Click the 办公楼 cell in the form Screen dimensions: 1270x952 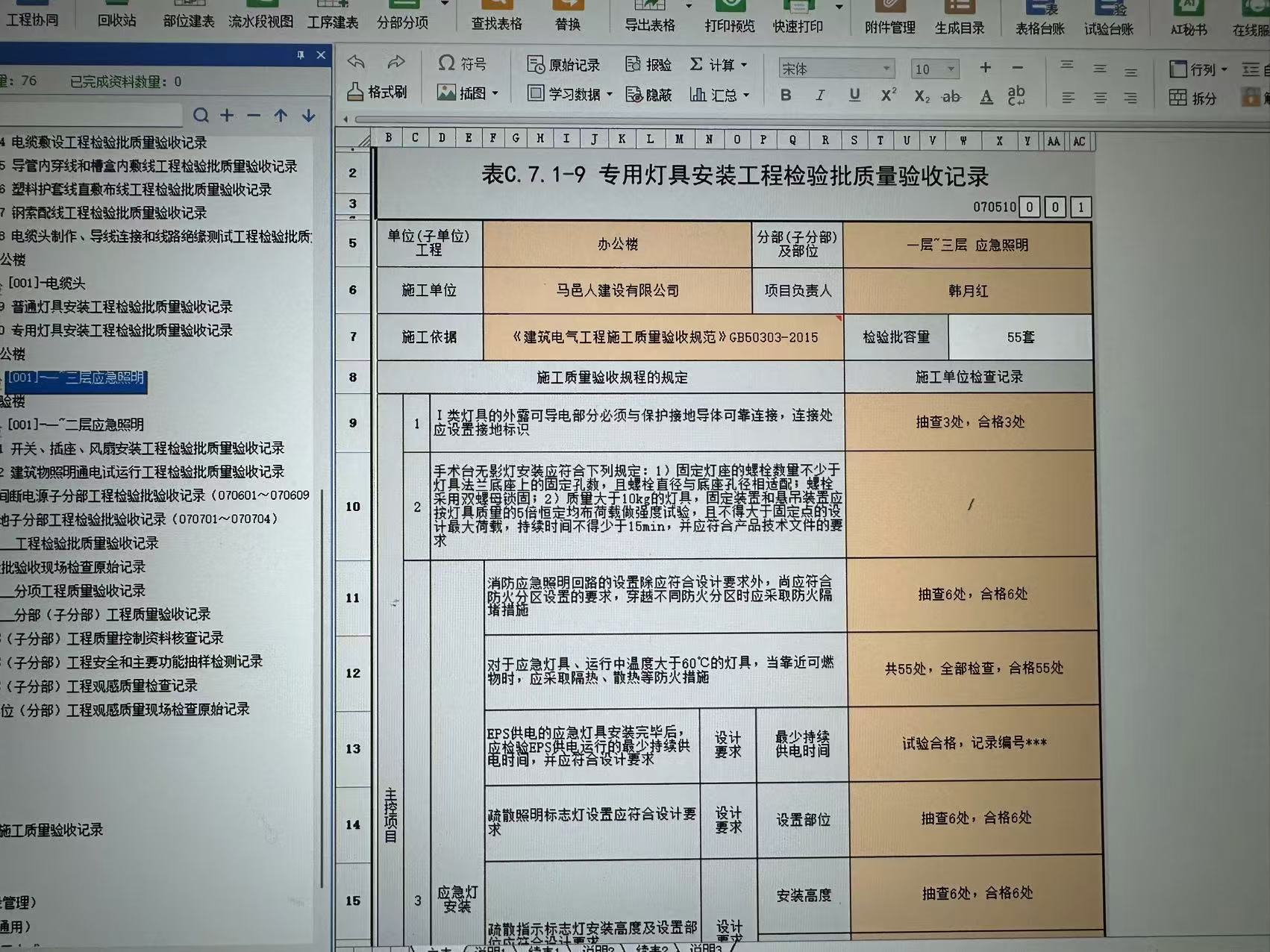[617, 244]
